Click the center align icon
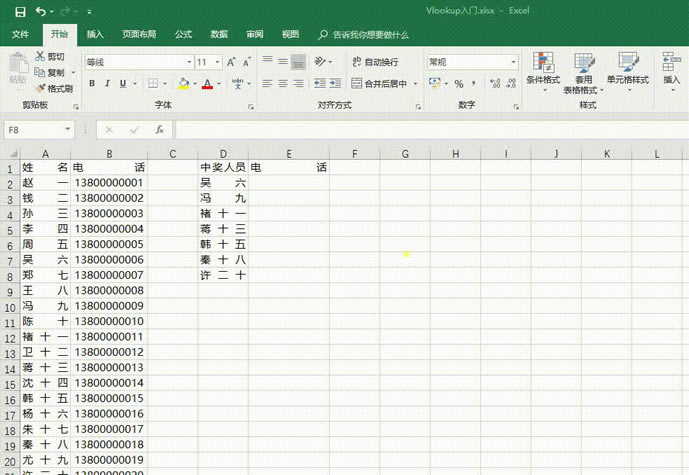This screenshot has width=689, height=475. tap(283, 83)
